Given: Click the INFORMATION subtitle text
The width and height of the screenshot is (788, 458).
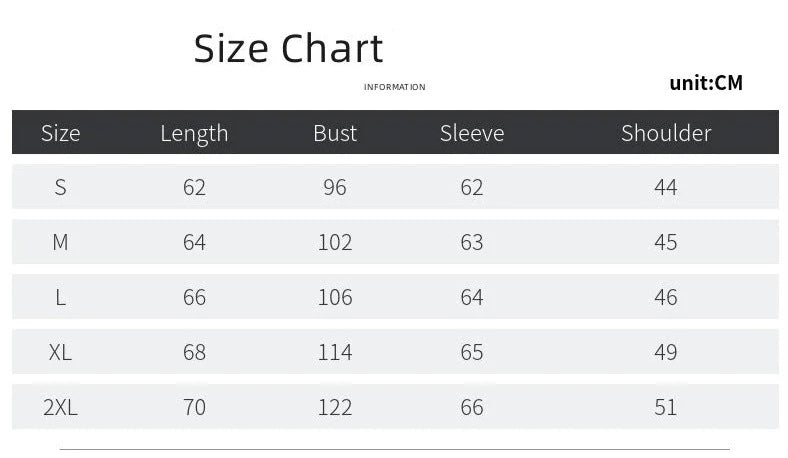Looking at the screenshot, I should [395, 87].
